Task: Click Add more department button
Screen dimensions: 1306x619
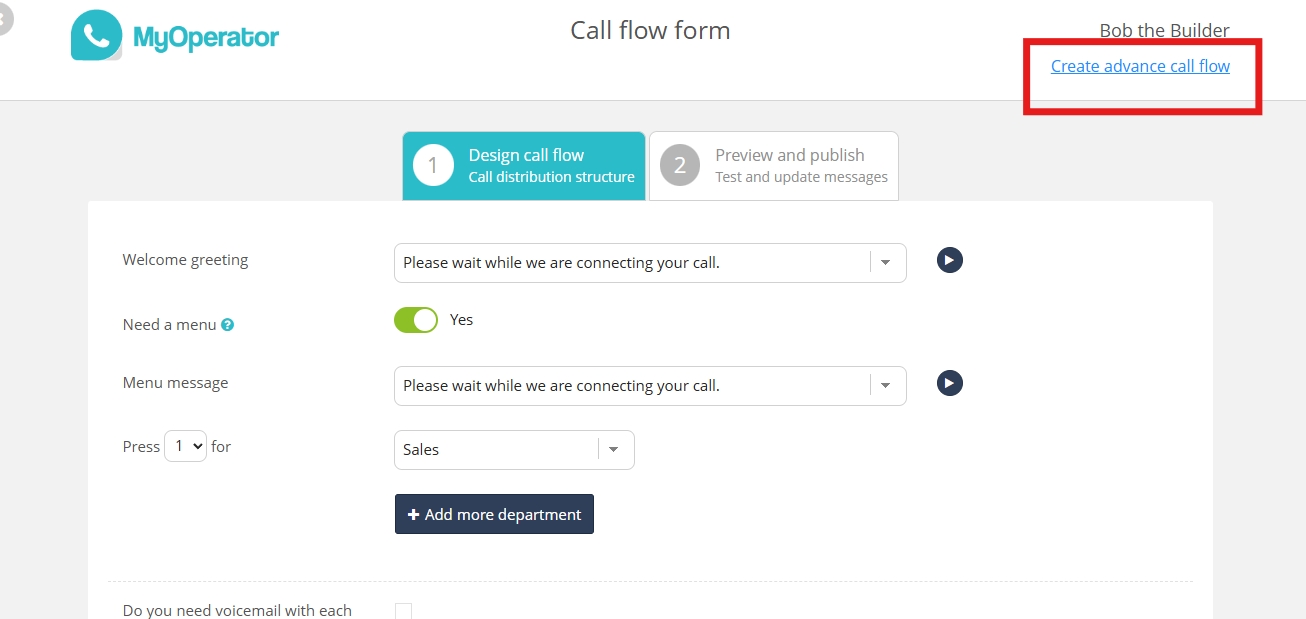Action: [494, 514]
